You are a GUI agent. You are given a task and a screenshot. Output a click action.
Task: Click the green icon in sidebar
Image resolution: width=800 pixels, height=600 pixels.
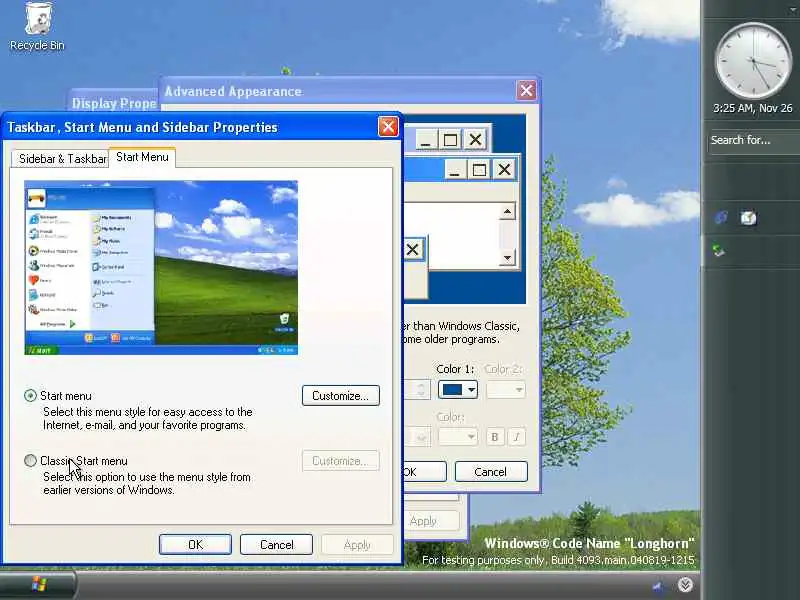click(719, 250)
